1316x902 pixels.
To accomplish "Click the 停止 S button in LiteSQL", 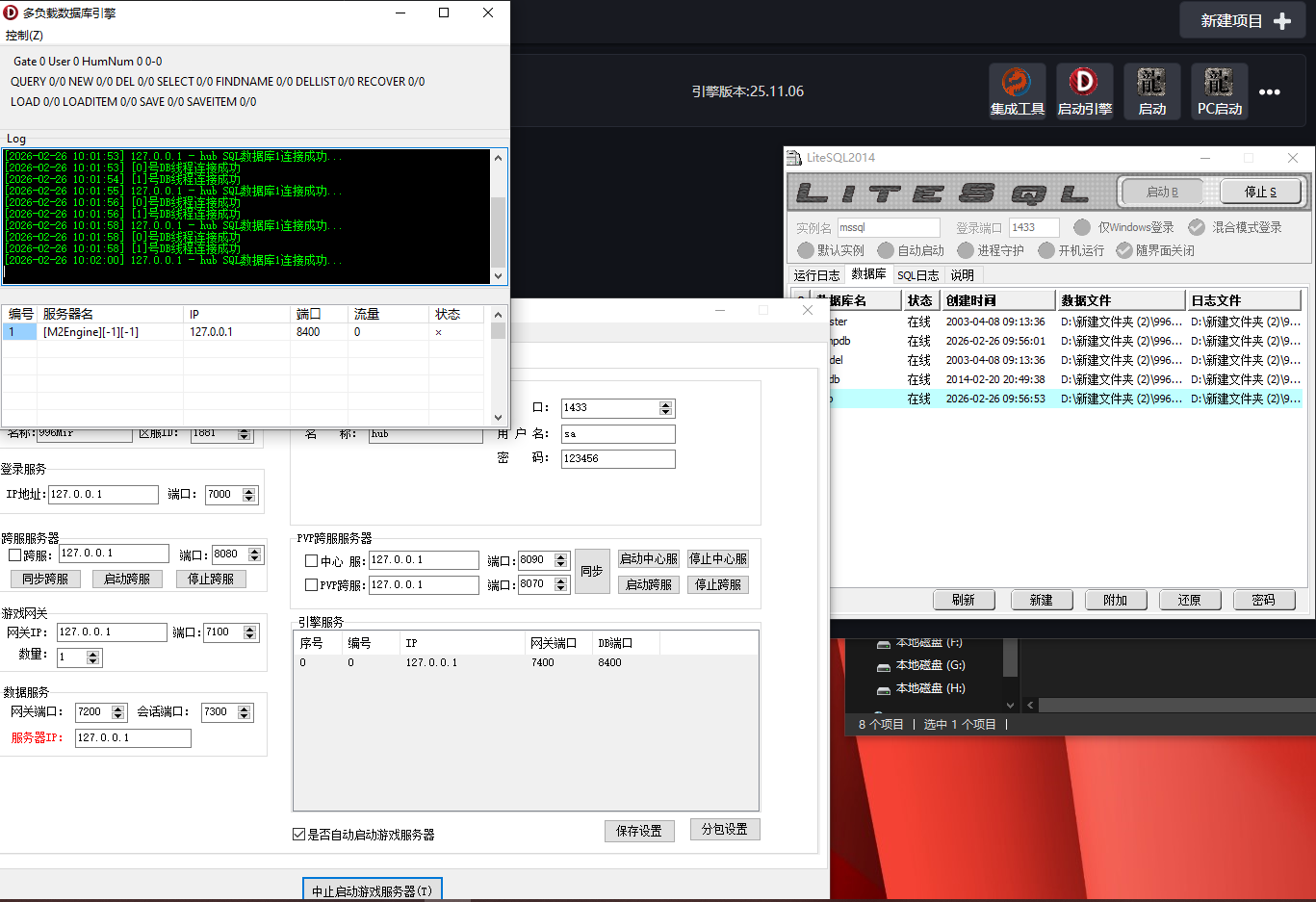I will 1260,192.
